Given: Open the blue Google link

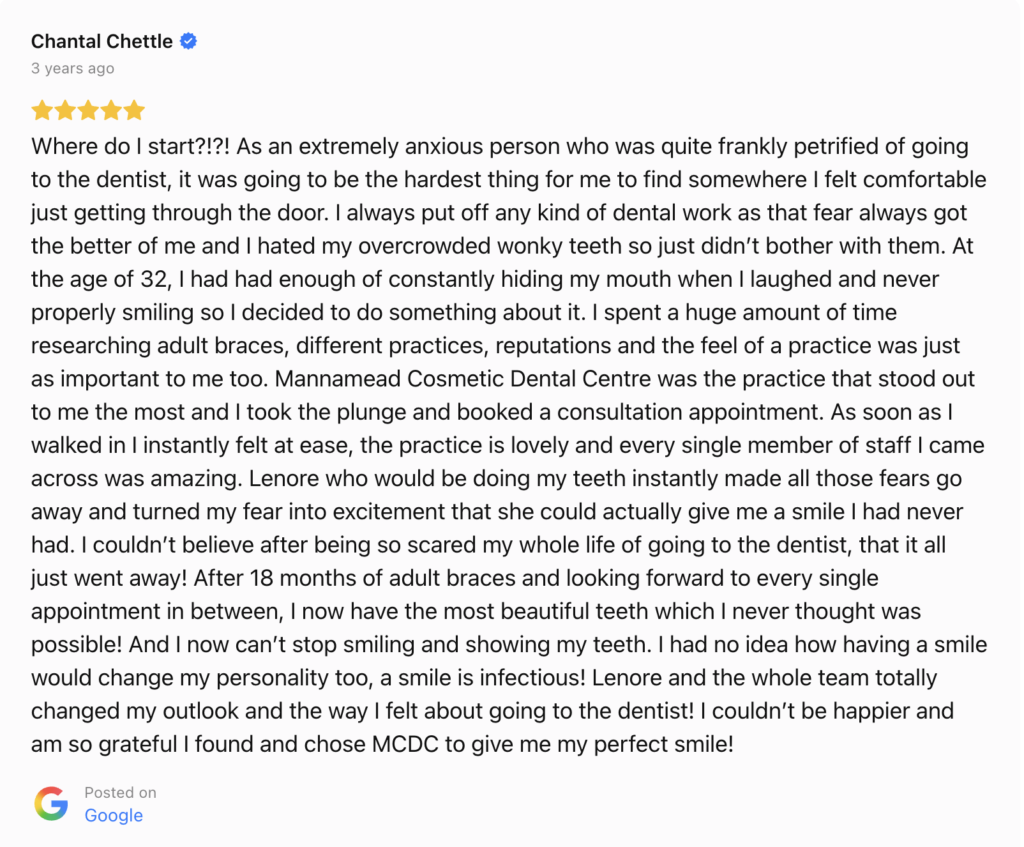Looking at the screenshot, I should (113, 815).
